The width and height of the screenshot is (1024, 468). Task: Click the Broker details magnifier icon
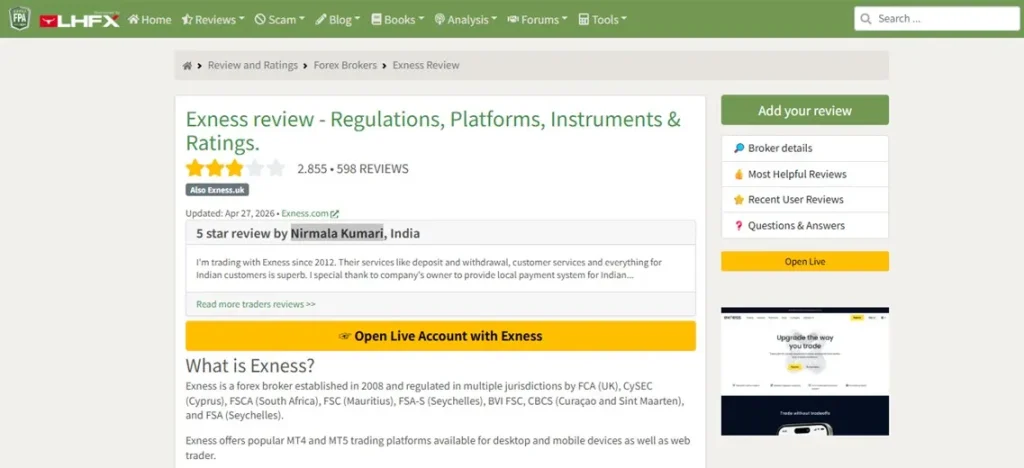tap(739, 148)
